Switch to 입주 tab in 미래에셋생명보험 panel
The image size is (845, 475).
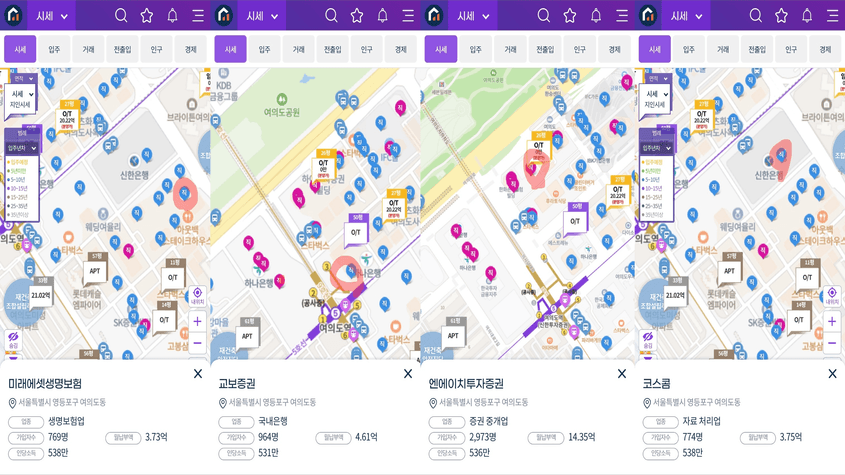[x=54, y=49]
